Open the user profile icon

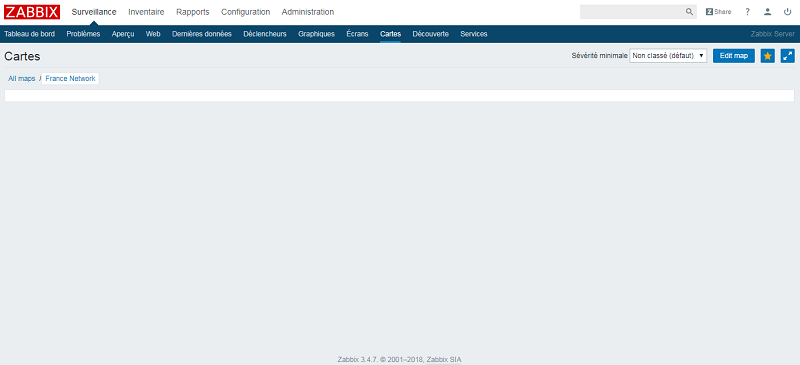coord(767,12)
